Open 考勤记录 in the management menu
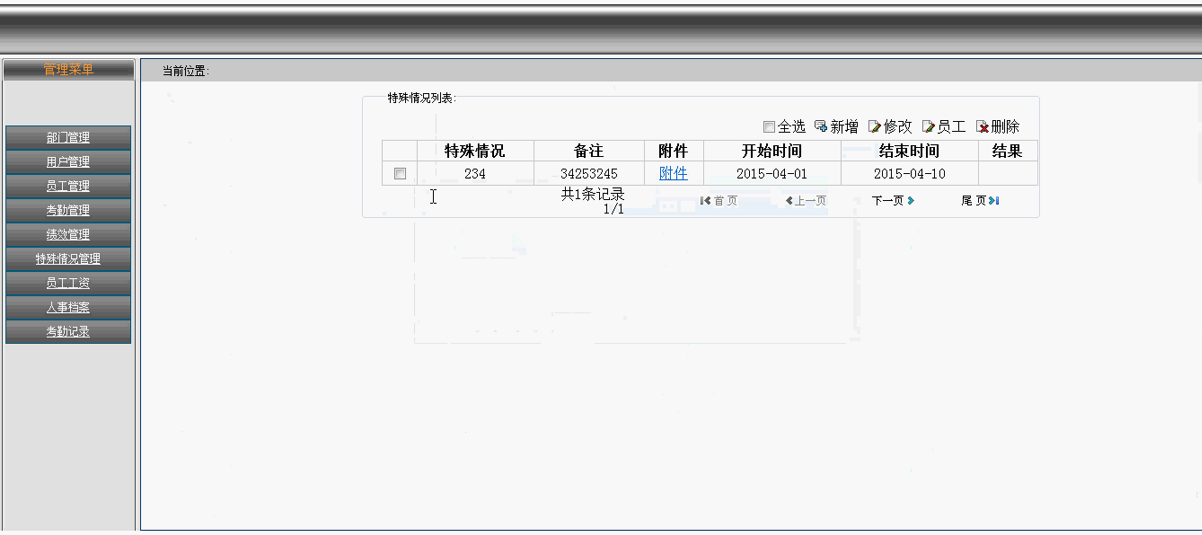 coord(68,331)
